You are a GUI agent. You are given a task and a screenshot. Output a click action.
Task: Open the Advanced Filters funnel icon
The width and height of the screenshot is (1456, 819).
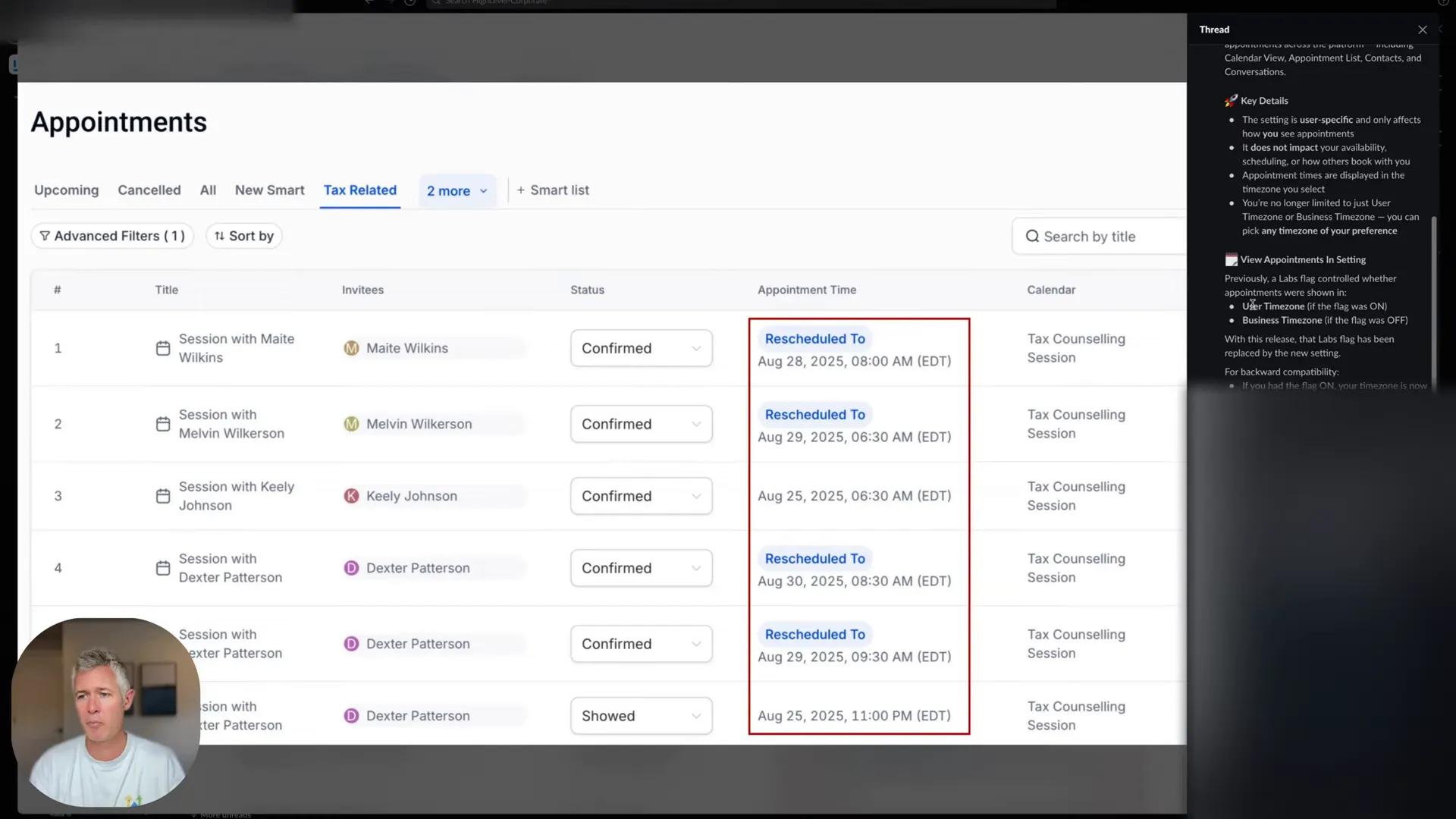[45, 236]
